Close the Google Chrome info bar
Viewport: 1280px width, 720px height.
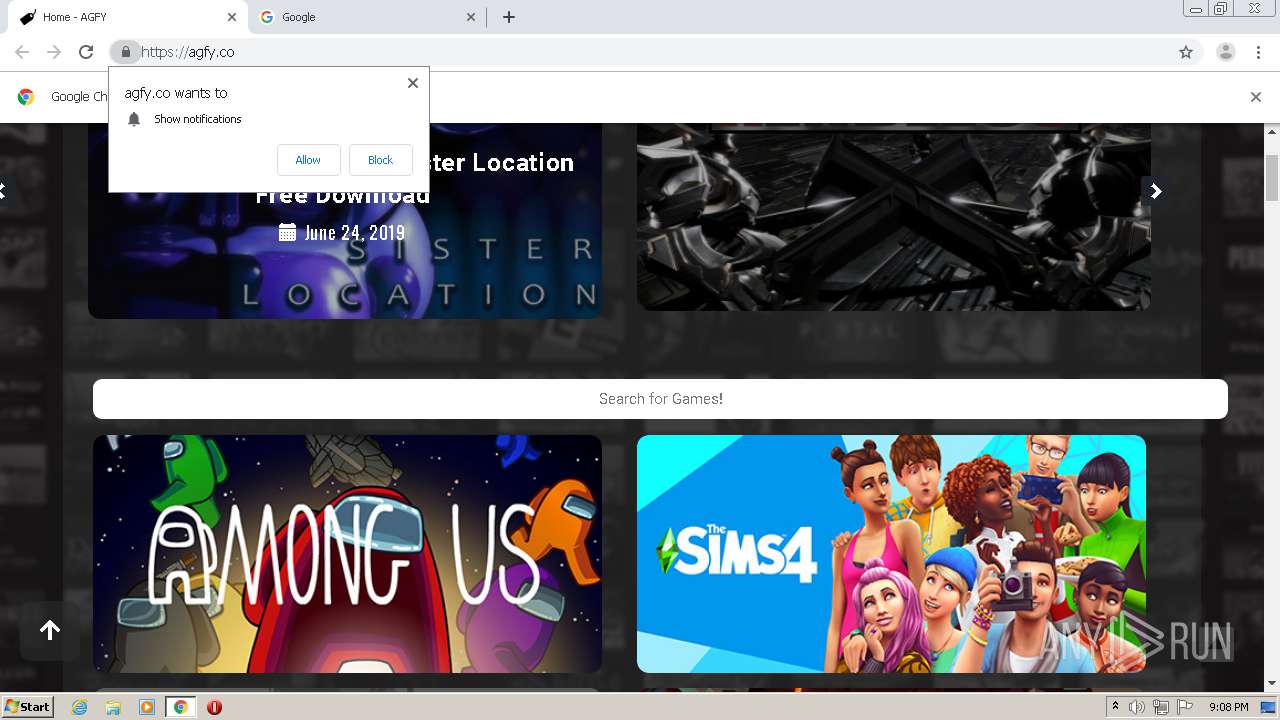[x=1255, y=97]
